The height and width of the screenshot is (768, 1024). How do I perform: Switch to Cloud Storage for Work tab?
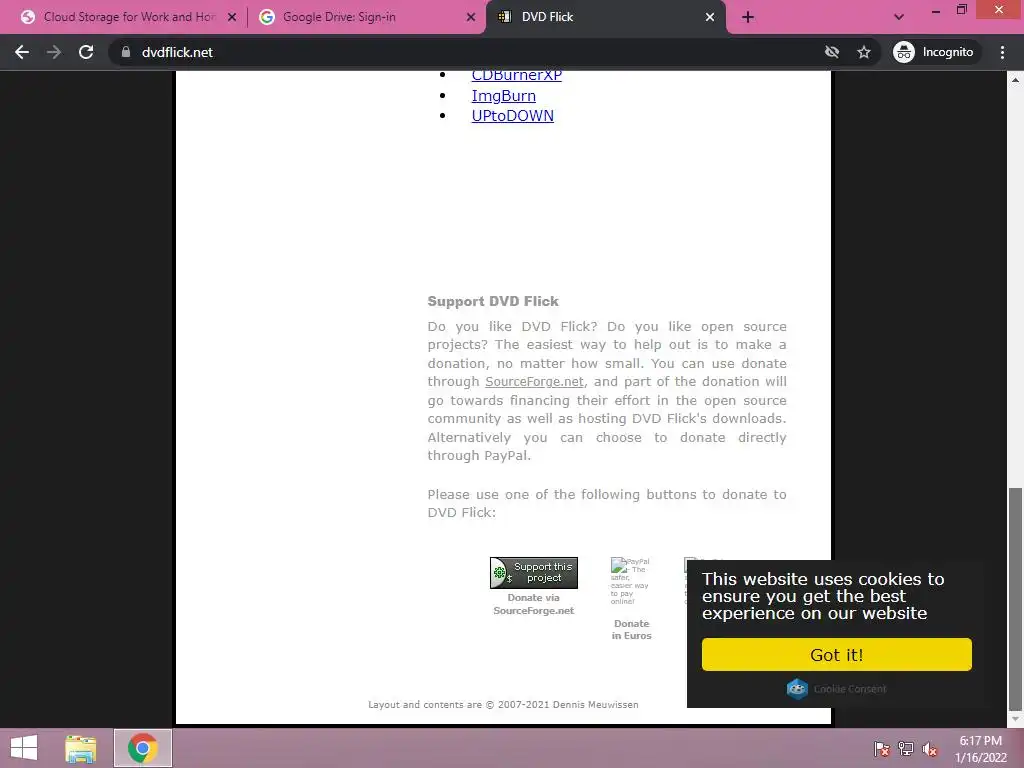pos(128,17)
